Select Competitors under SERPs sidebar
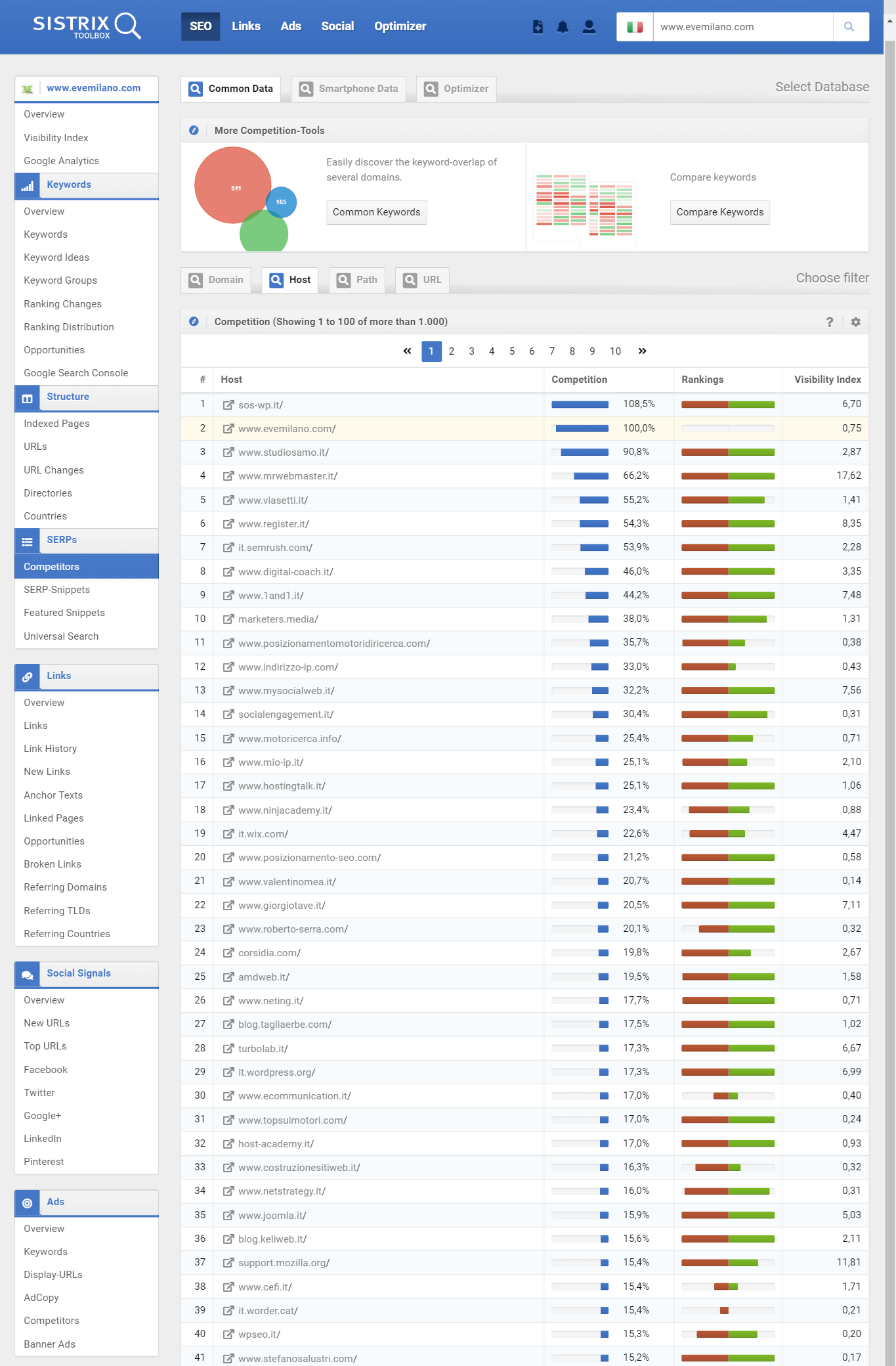896x1366 pixels. pyautogui.click(x=87, y=567)
